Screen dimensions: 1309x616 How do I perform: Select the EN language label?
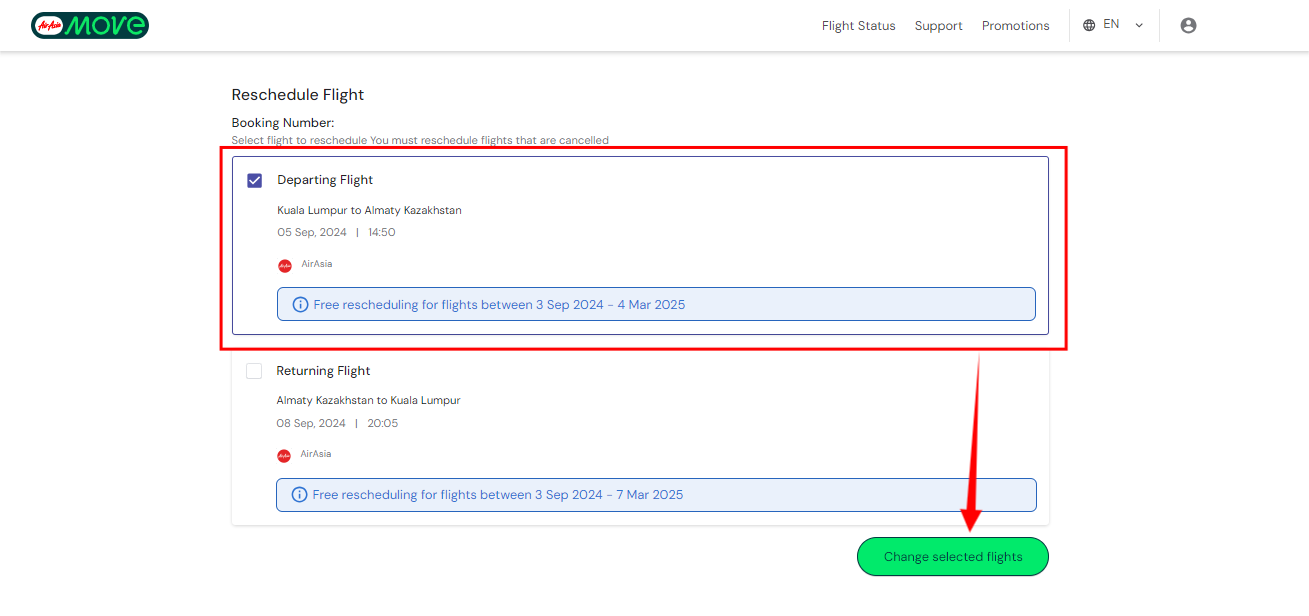pyautogui.click(x=1111, y=25)
